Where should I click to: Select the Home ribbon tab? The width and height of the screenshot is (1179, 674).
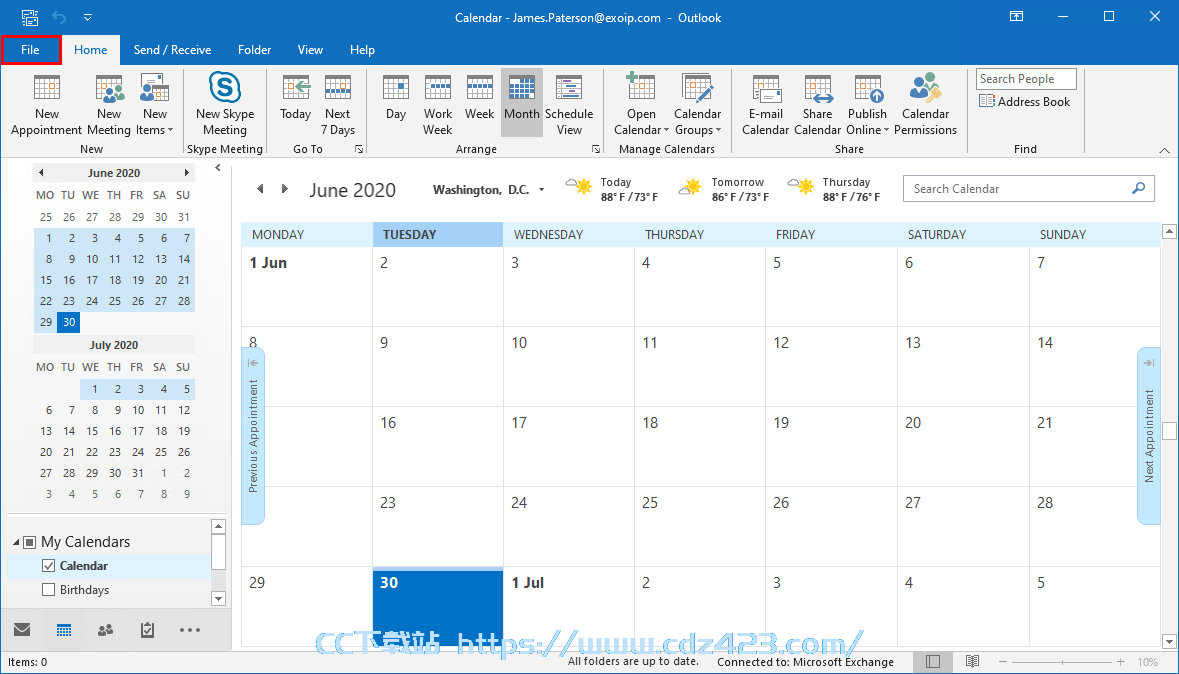(90, 50)
